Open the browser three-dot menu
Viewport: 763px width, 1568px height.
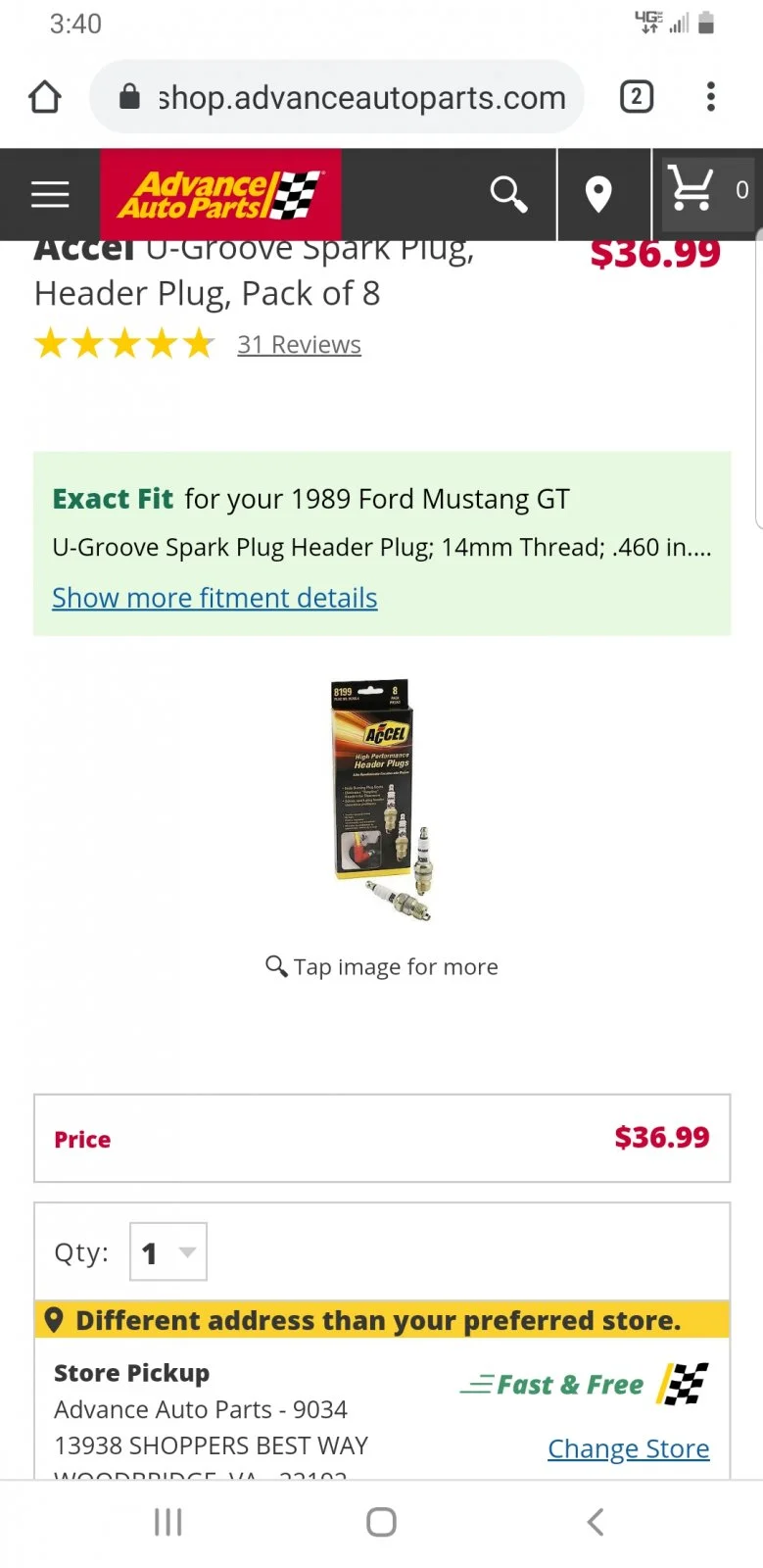pyautogui.click(x=711, y=97)
